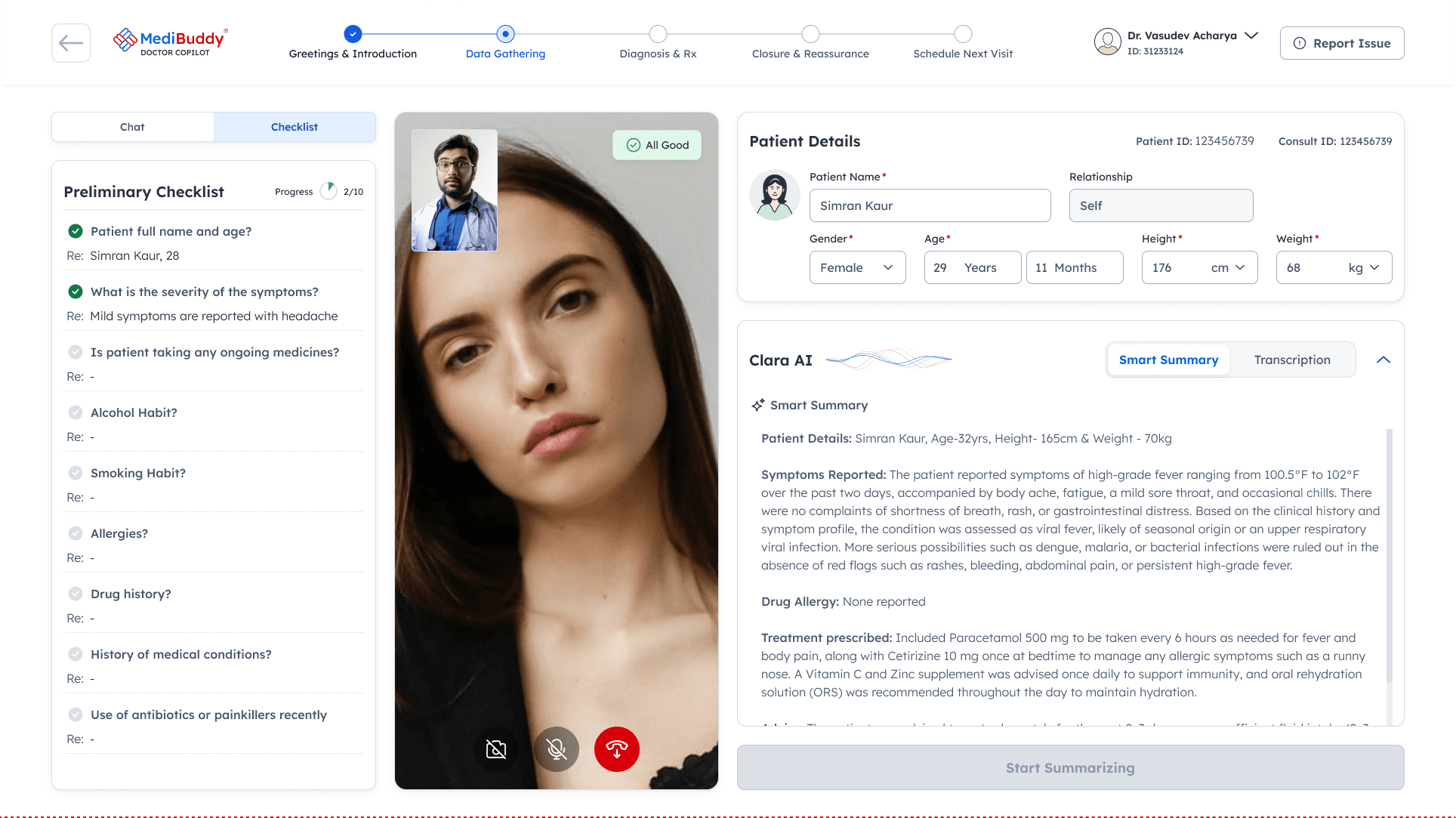The image size is (1456, 818).
Task: Click the Start Summarizing button
Action: pos(1070,767)
